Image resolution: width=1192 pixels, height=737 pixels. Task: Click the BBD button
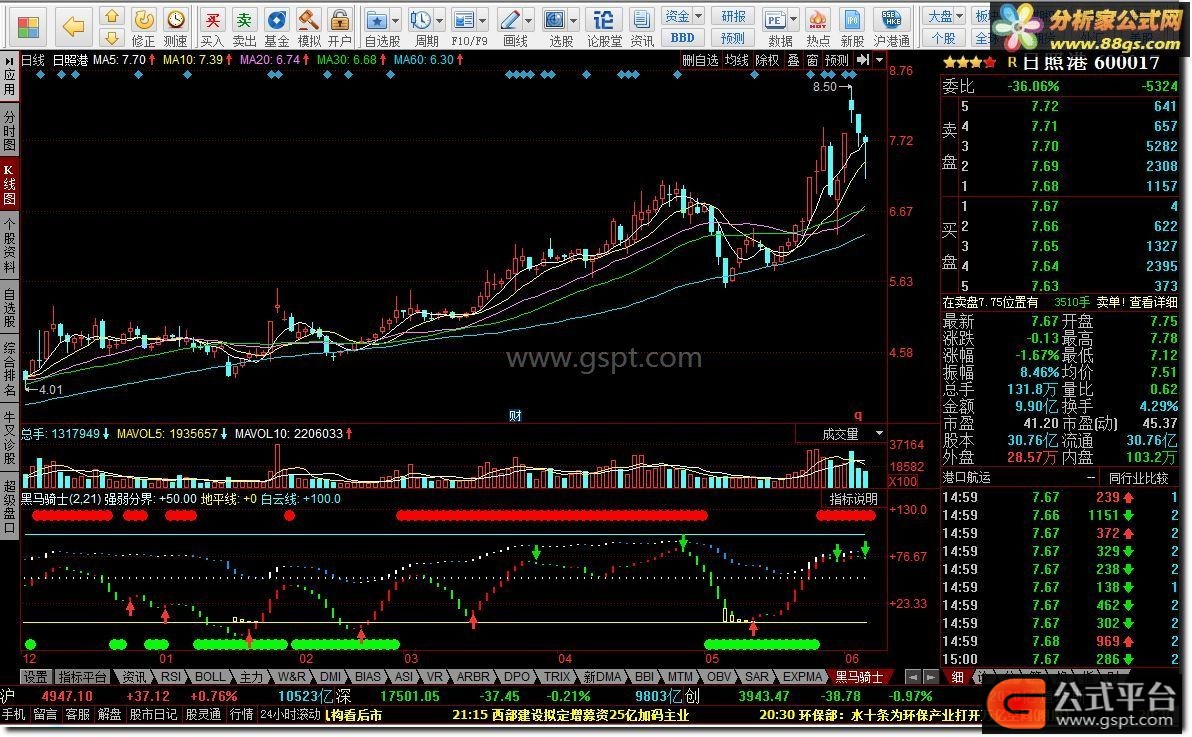[683, 37]
